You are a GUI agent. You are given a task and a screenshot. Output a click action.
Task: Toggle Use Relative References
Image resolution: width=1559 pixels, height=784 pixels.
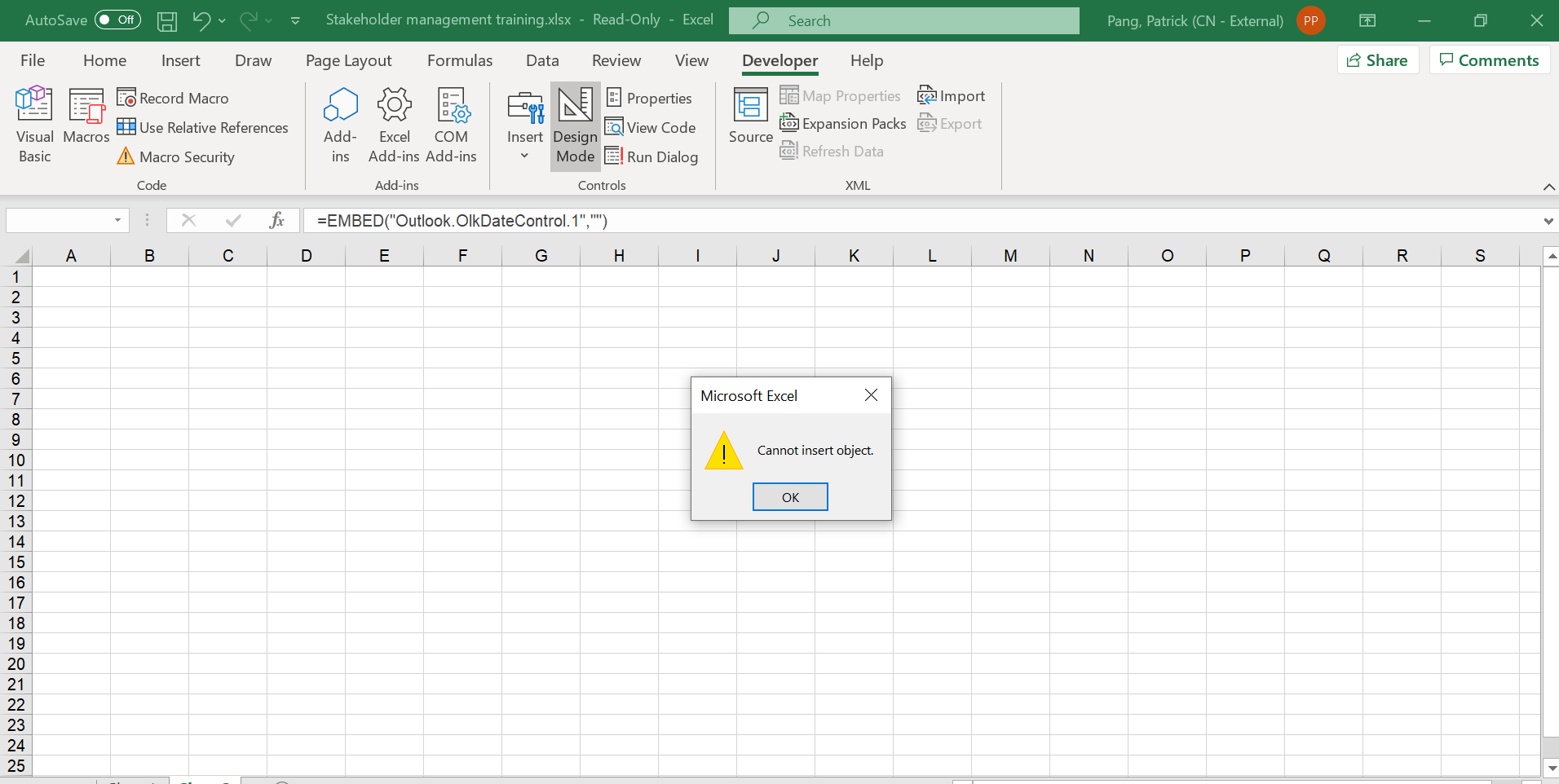click(x=203, y=127)
